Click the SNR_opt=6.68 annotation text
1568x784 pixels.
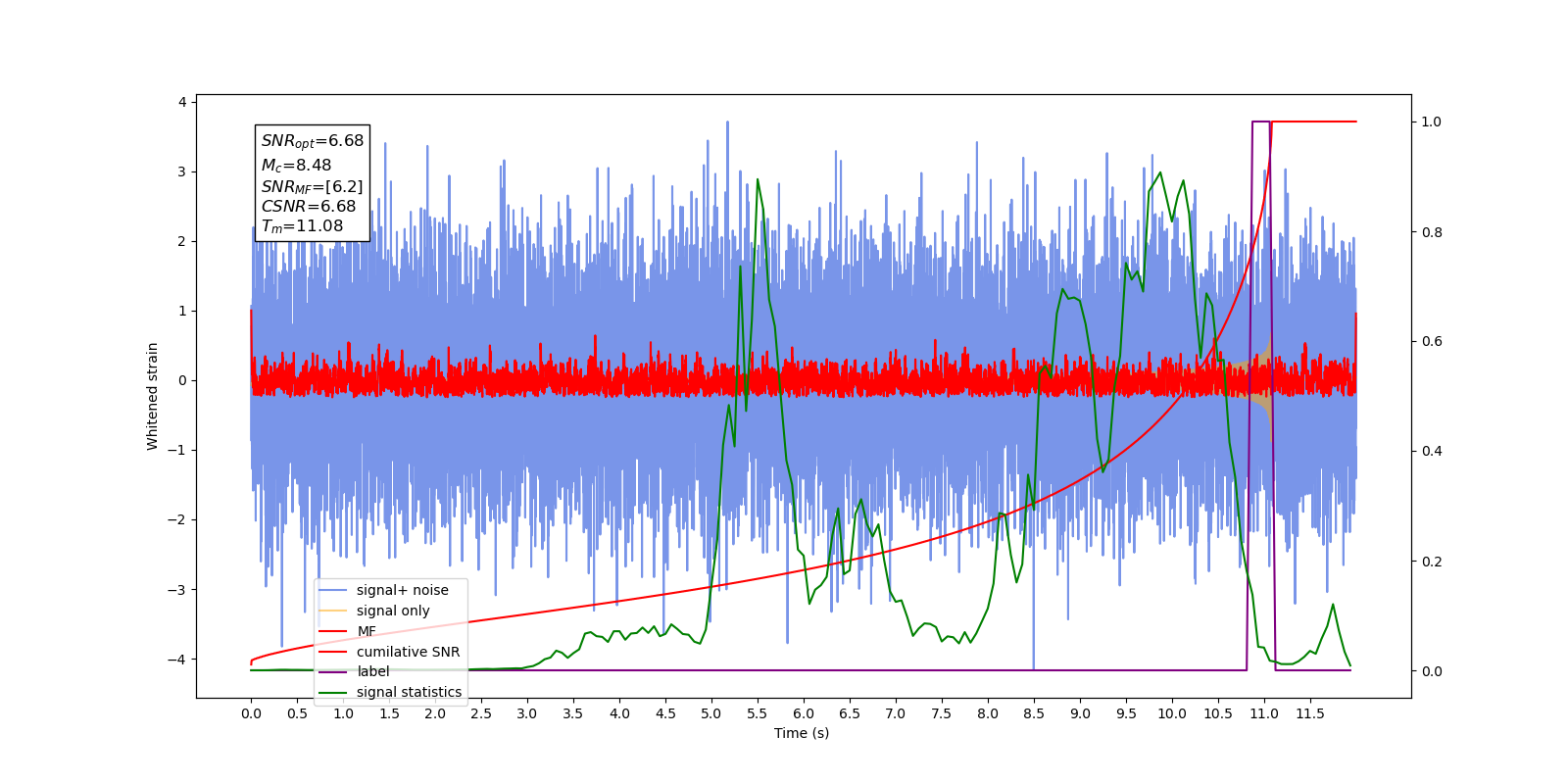313,141
